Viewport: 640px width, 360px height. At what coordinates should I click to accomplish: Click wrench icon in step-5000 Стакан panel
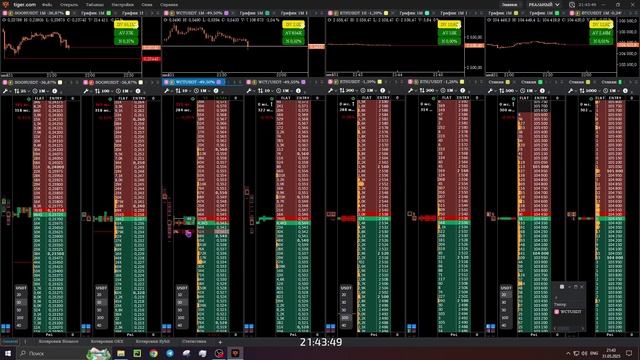(x=572, y=91)
